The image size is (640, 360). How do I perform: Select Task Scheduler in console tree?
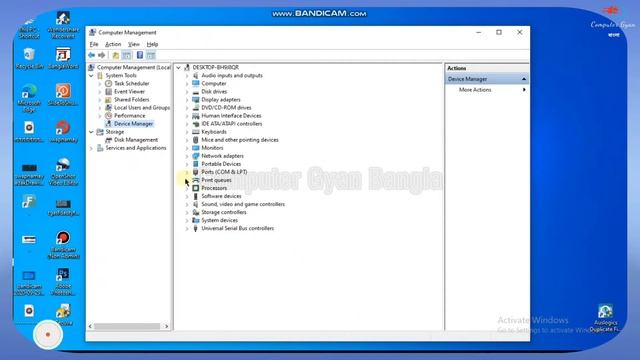pos(131,83)
